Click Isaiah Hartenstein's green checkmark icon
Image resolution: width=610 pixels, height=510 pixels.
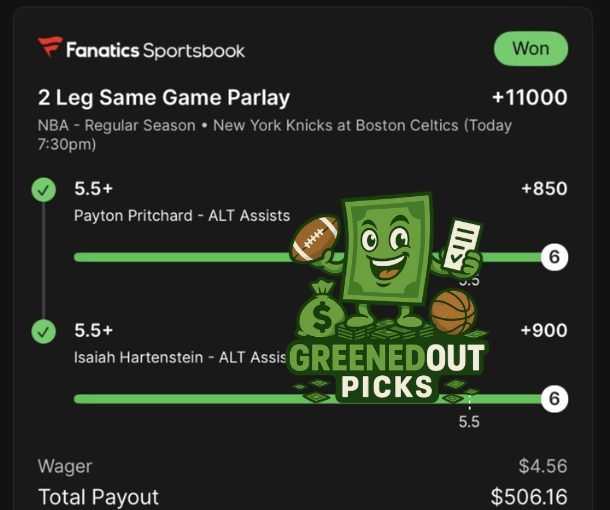[x=44, y=331]
